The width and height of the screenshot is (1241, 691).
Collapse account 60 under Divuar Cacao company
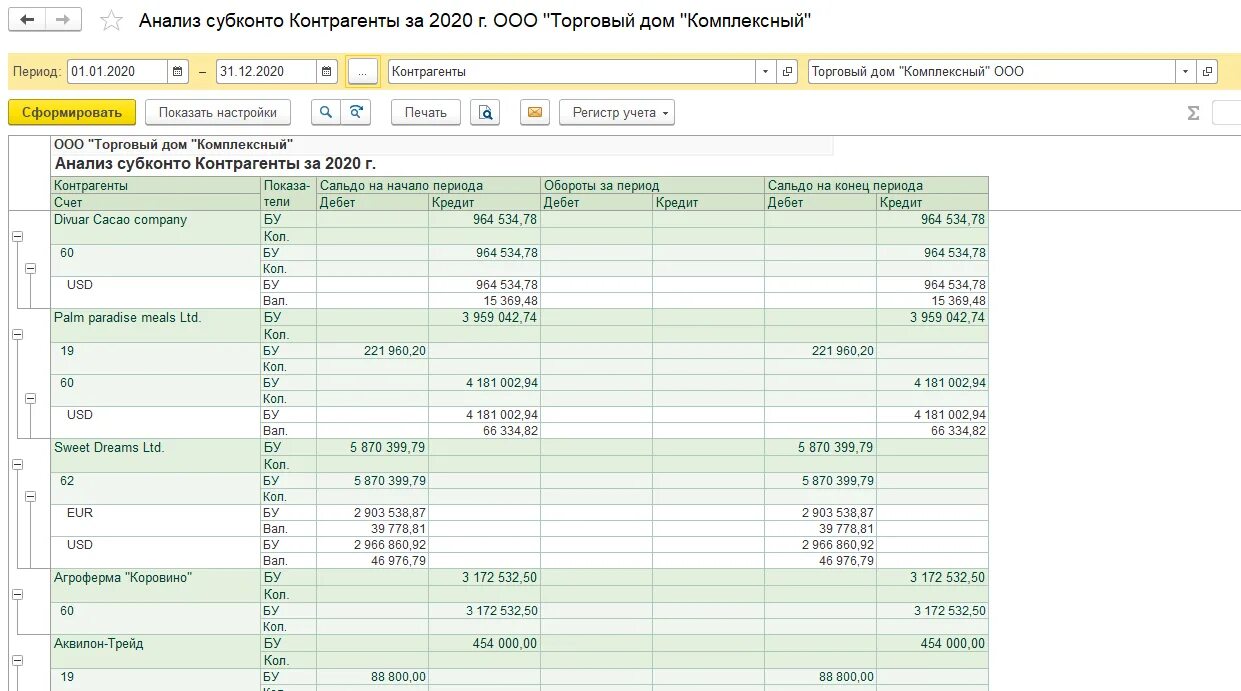pyautogui.click(x=29, y=268)
